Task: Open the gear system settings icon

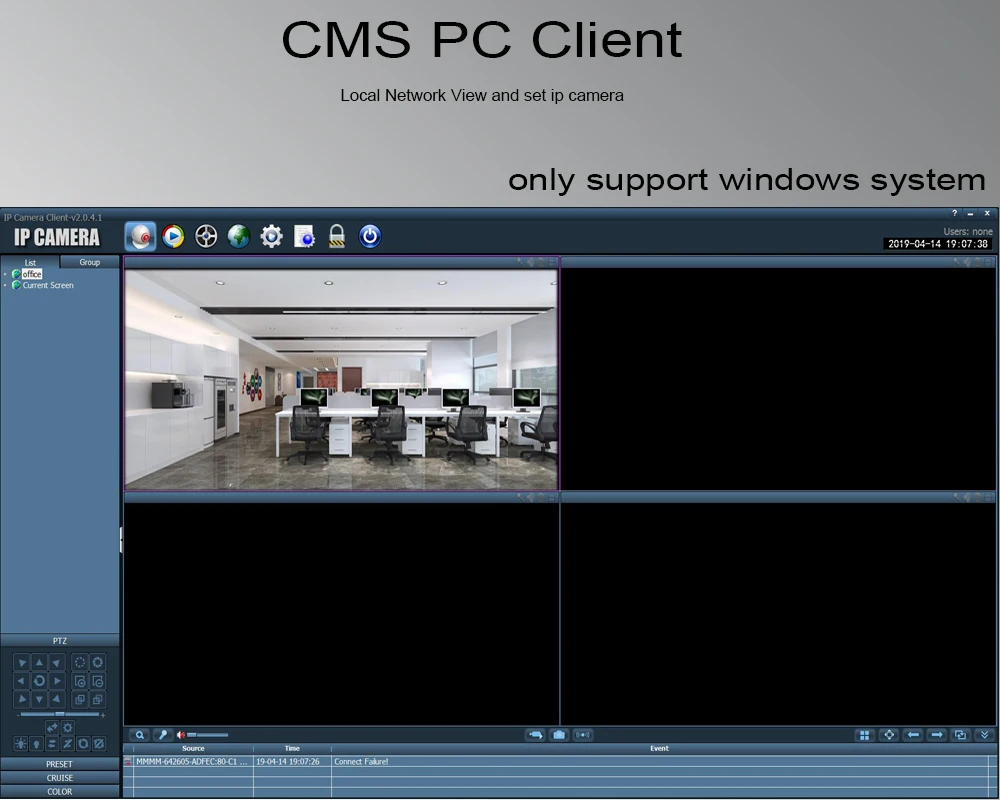Action: pos(272,237)
